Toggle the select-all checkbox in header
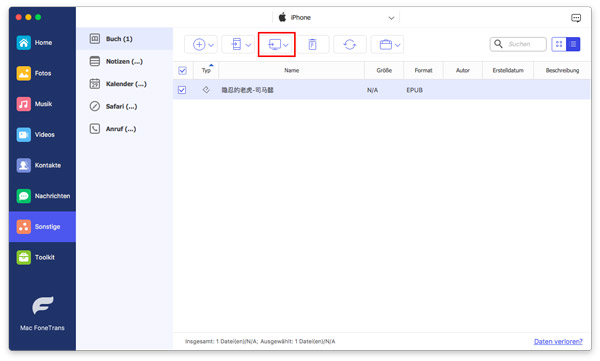The width and height of the screenshot is (600, 361). tap(183, 70)
